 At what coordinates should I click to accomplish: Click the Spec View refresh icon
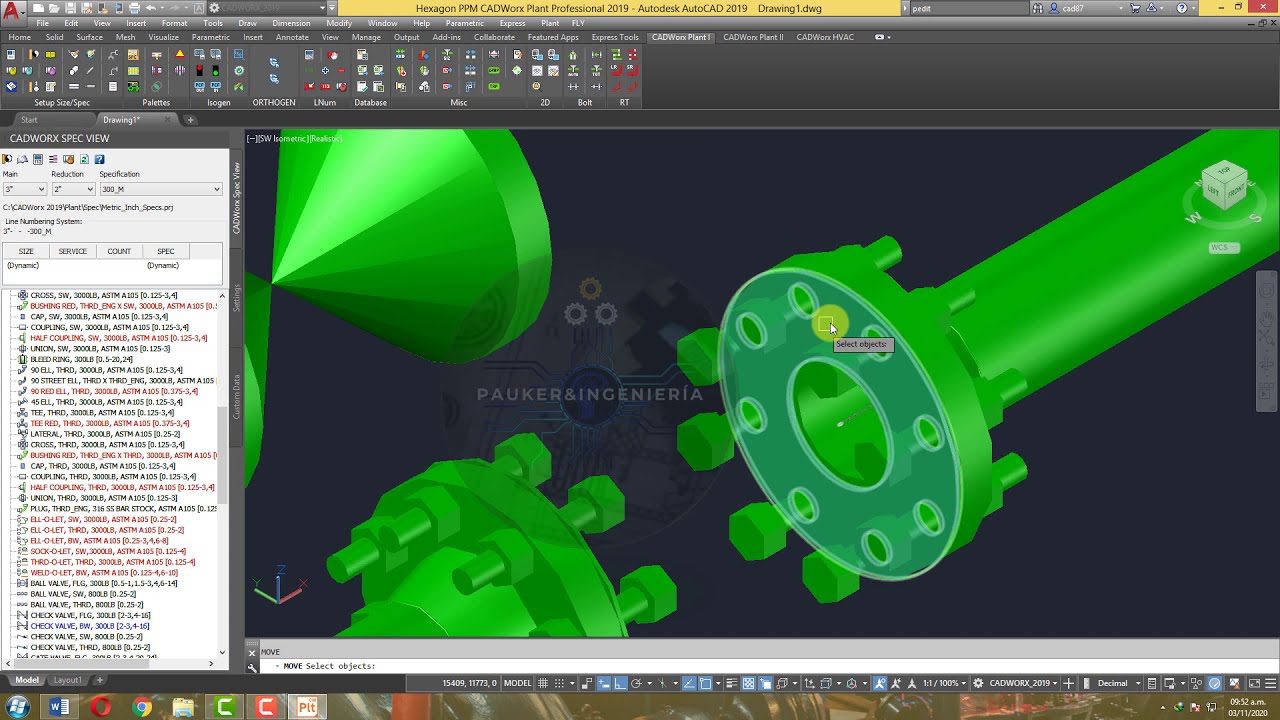click(x=84, y=159)
